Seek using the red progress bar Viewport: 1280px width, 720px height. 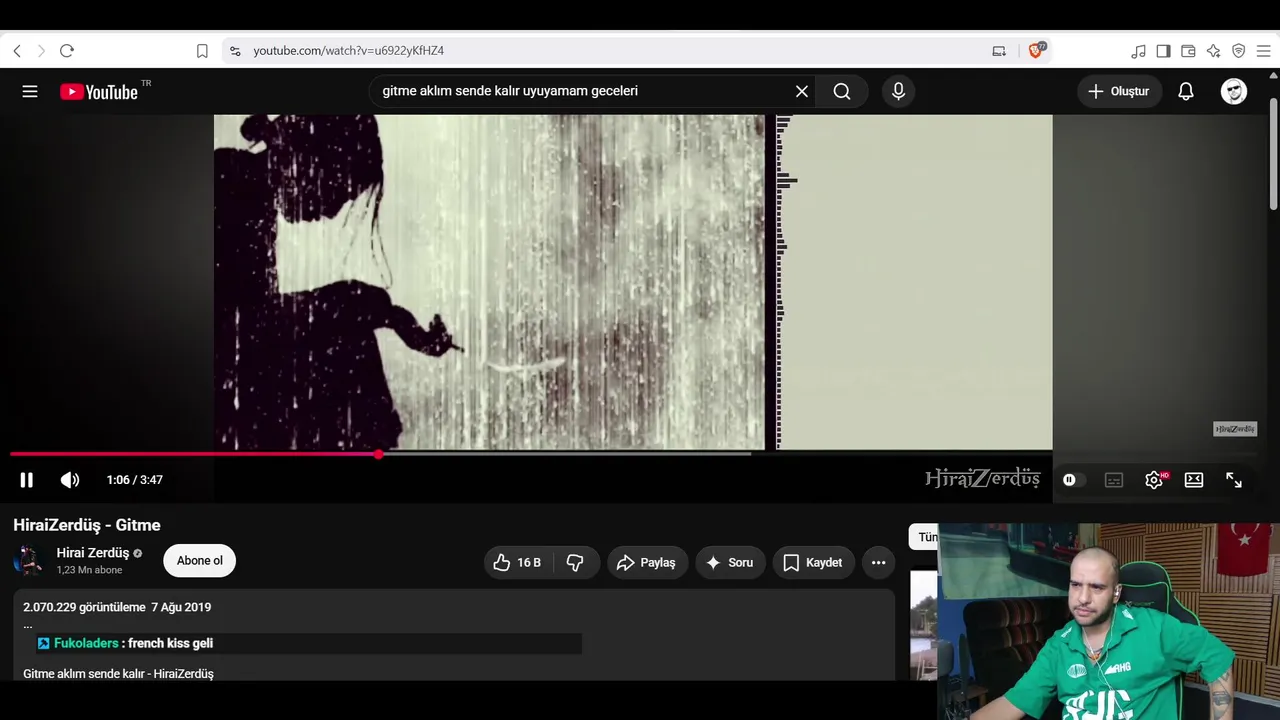click(x=631, y=454)
